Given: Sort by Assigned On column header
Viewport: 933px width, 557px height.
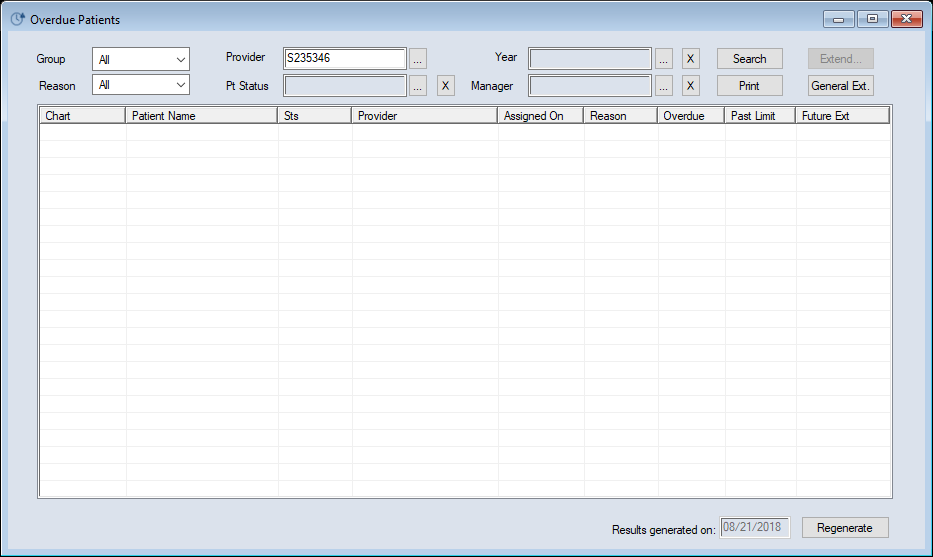Looking at the screenshot, I should point(540,116).
